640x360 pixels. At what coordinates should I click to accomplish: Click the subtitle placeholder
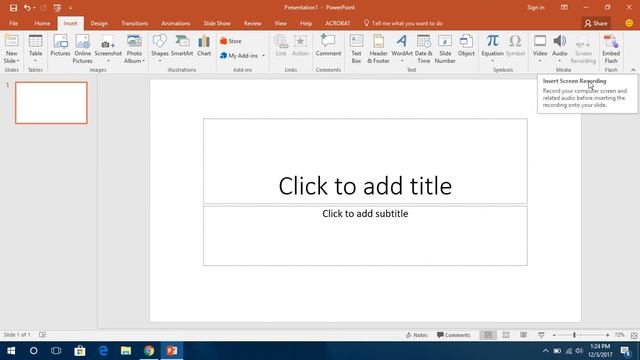pos(365,236)
